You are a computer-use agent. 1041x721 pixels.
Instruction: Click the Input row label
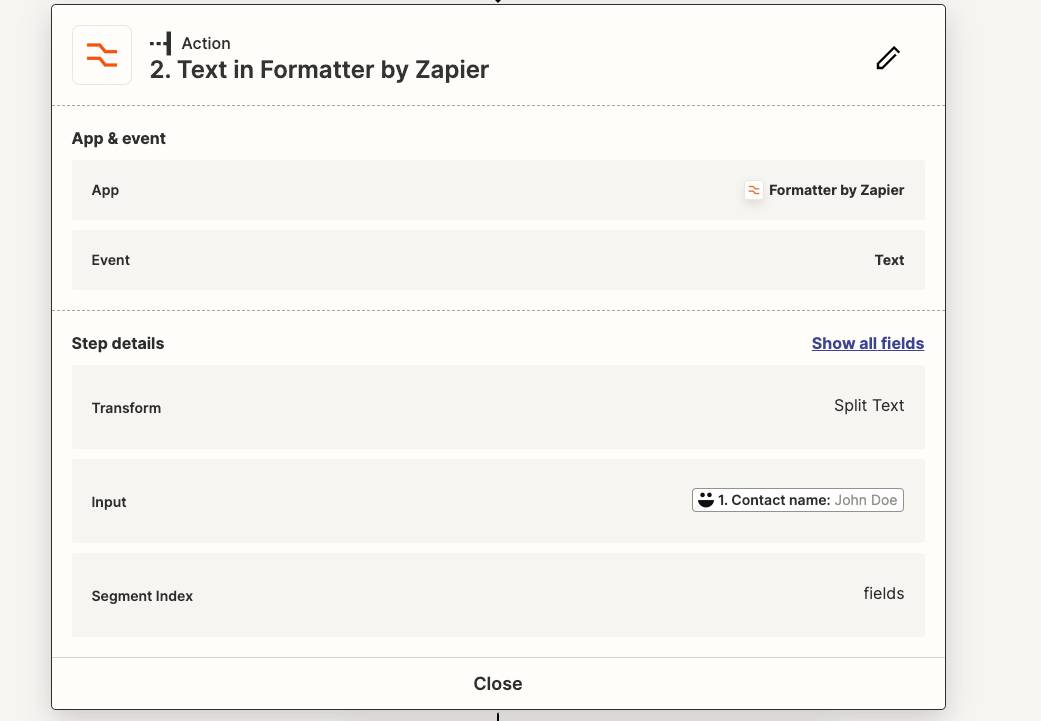[x=109, y=502]
